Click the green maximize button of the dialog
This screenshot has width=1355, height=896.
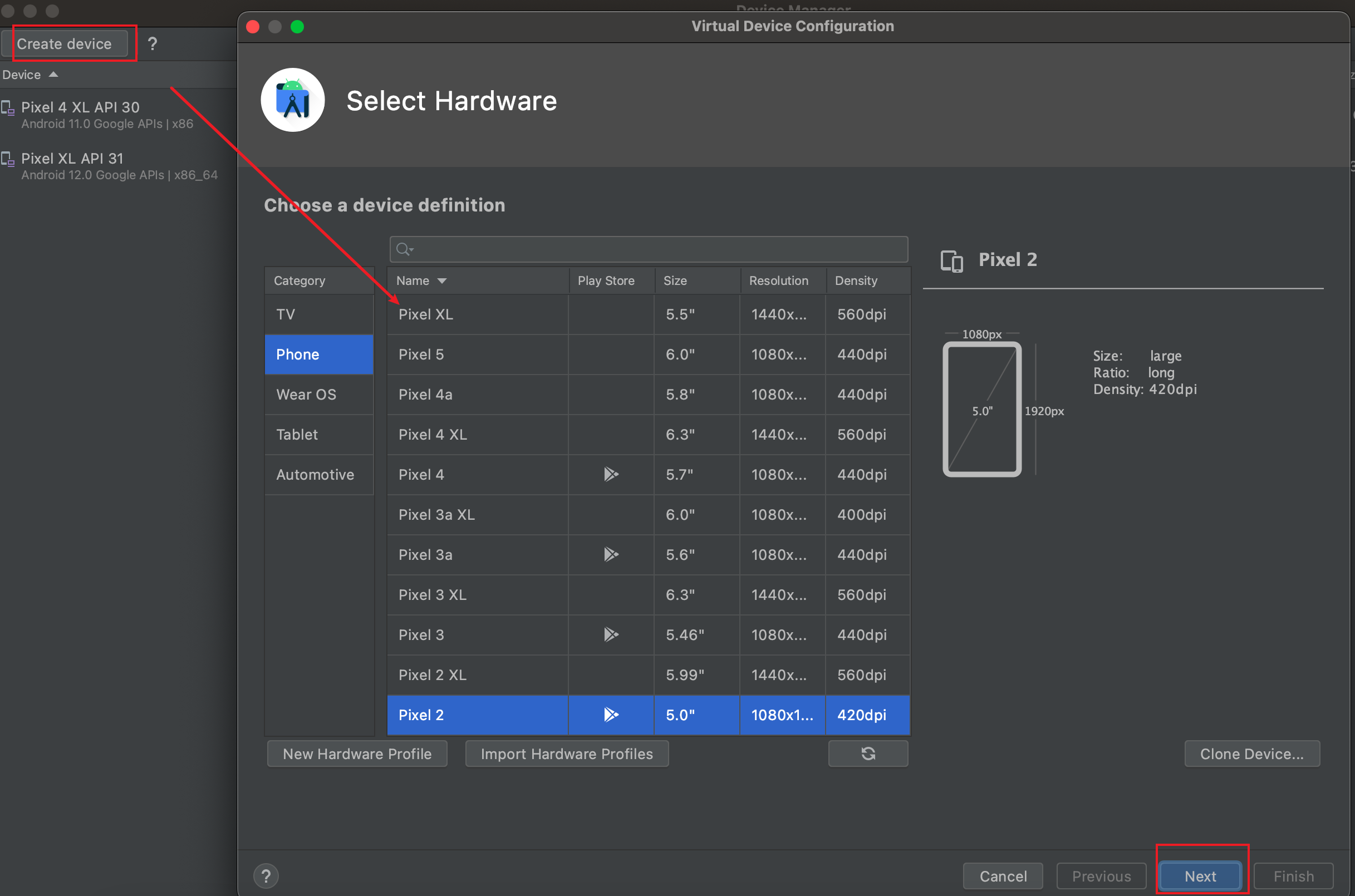[297, 27]
